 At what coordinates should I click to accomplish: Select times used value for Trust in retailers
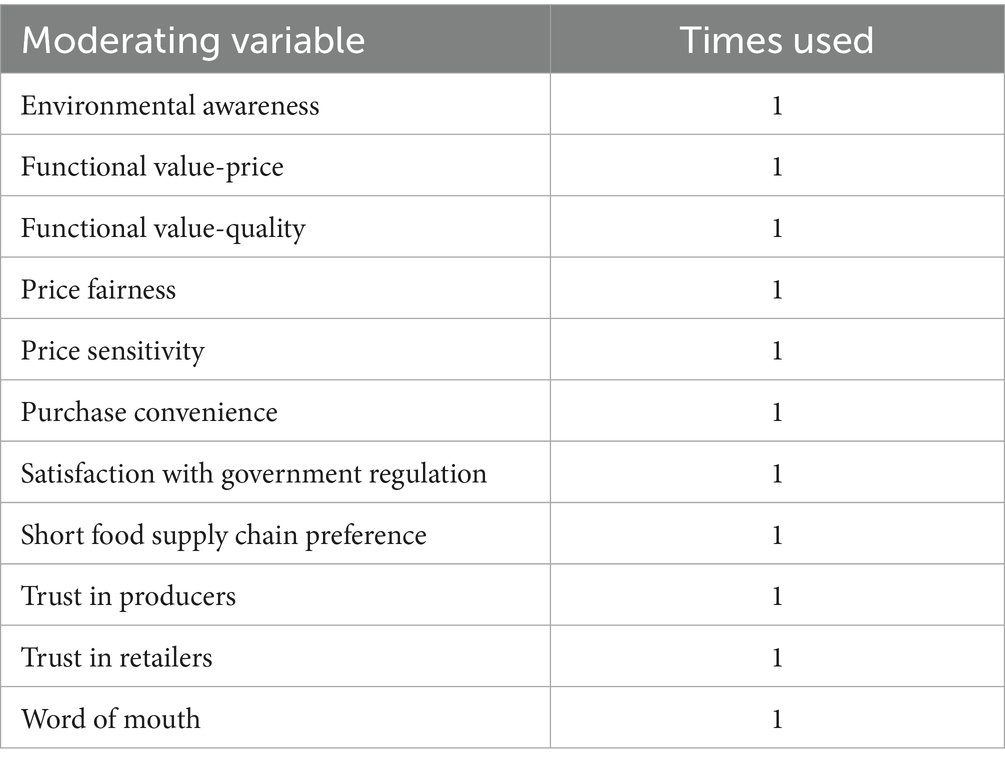coord(777,657)
